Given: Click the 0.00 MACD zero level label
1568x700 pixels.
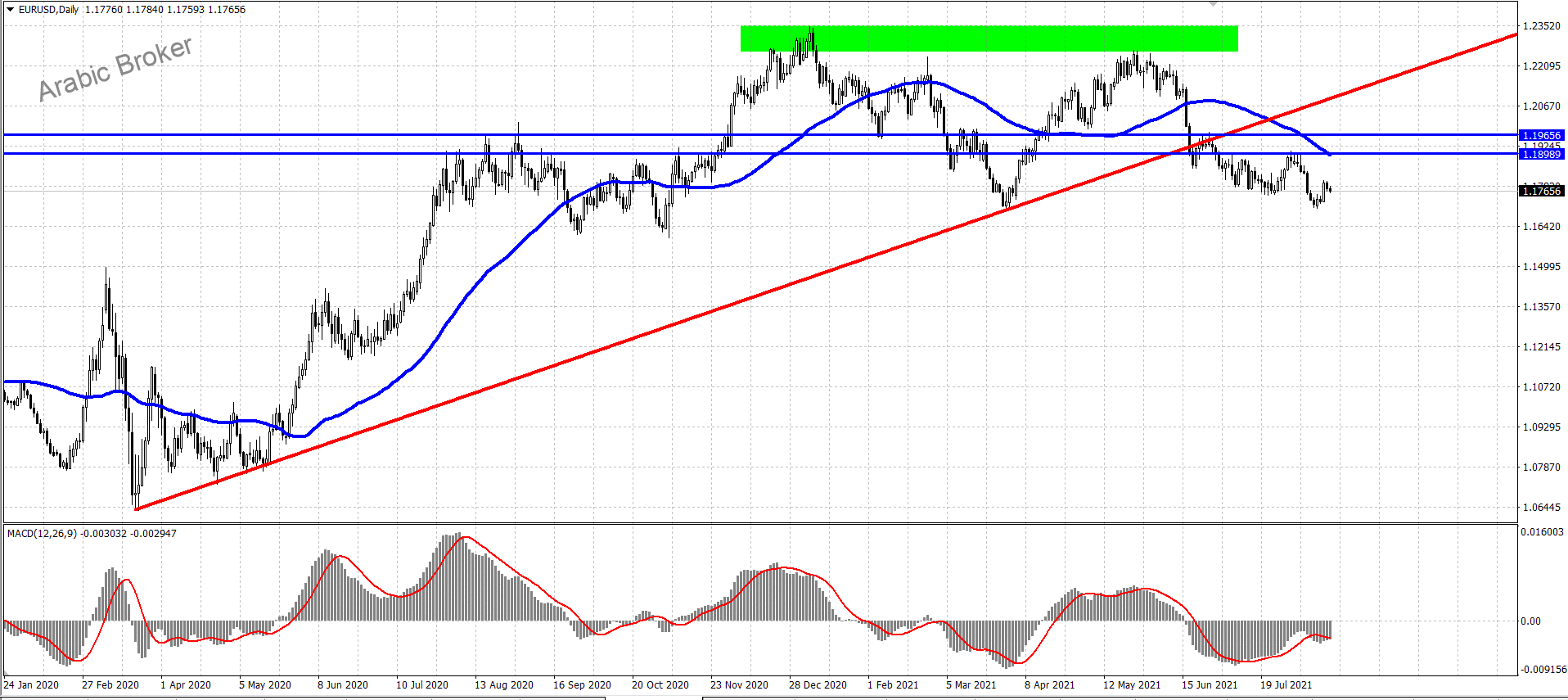Looking at the screenshot, I should pos(1530,621).
